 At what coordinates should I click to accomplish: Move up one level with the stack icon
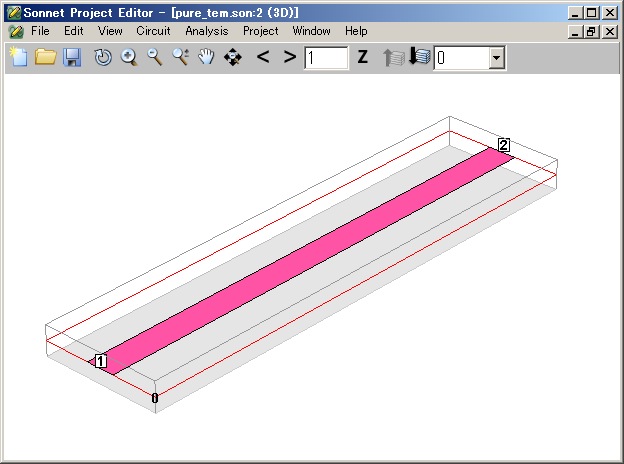pos(393,57)
